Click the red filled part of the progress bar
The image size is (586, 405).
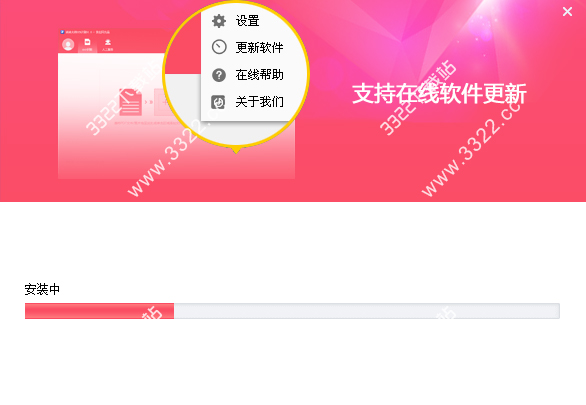click(x=99, y=311)
